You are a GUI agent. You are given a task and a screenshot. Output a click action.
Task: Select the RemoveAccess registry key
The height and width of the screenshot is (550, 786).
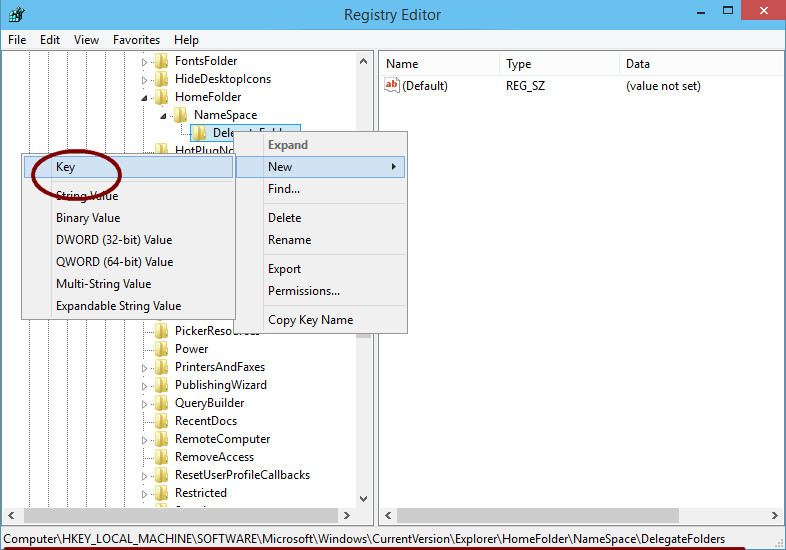tap(214, 457)
